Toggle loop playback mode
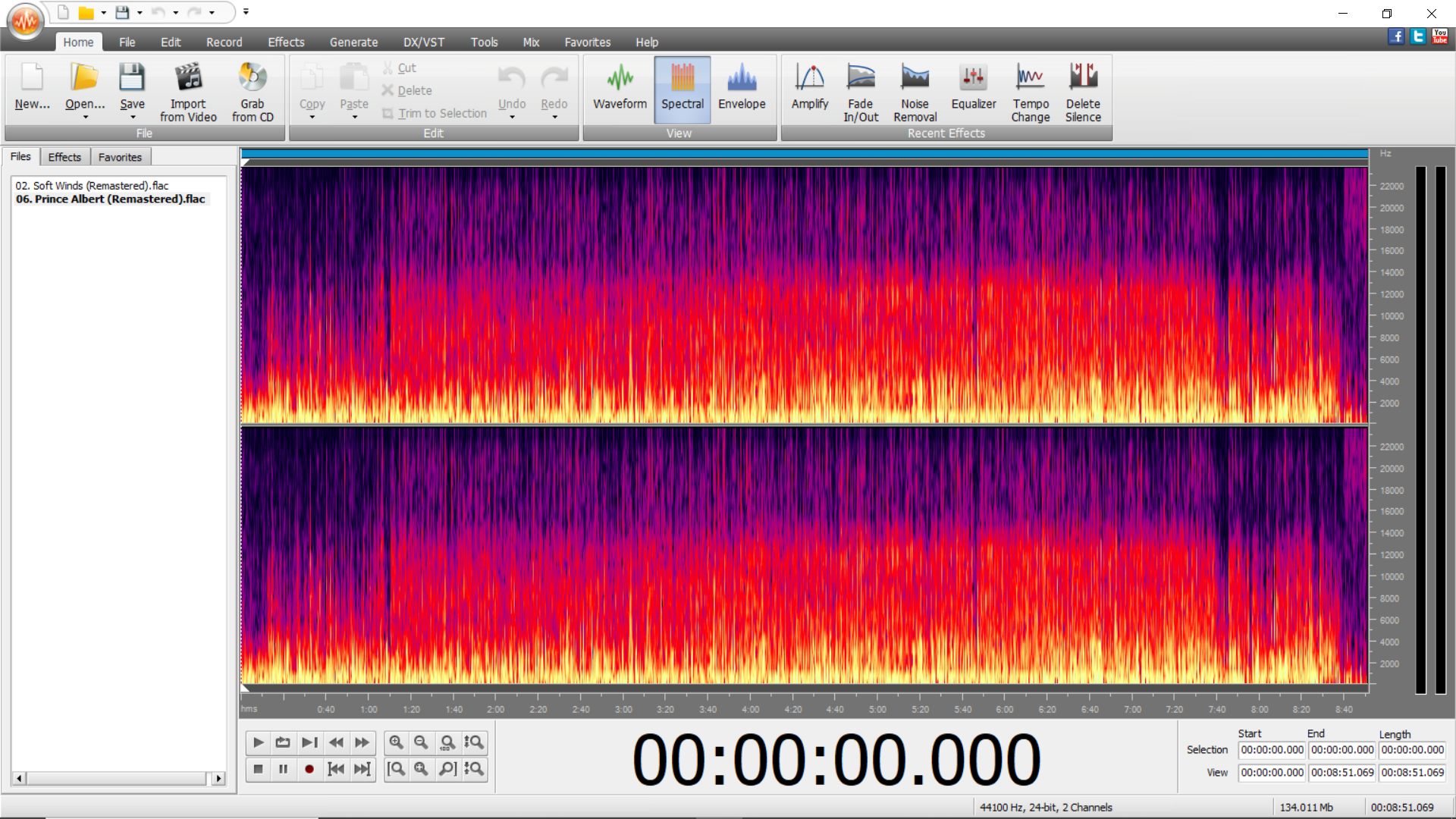The width and height of the screenshot is (1456, 819). pyautogui.click(x=283, y=742)
